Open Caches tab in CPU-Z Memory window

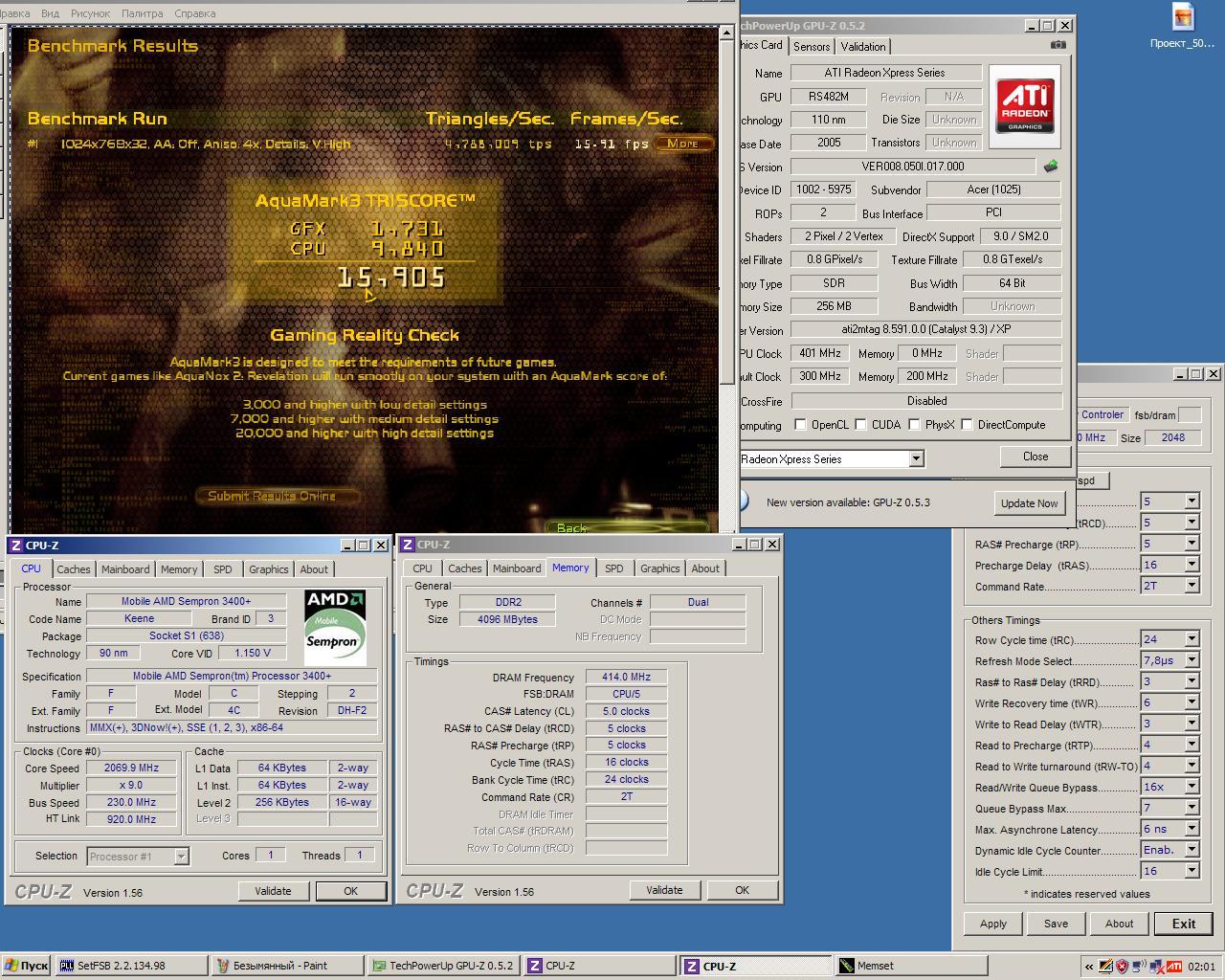[x=465, y=568]
